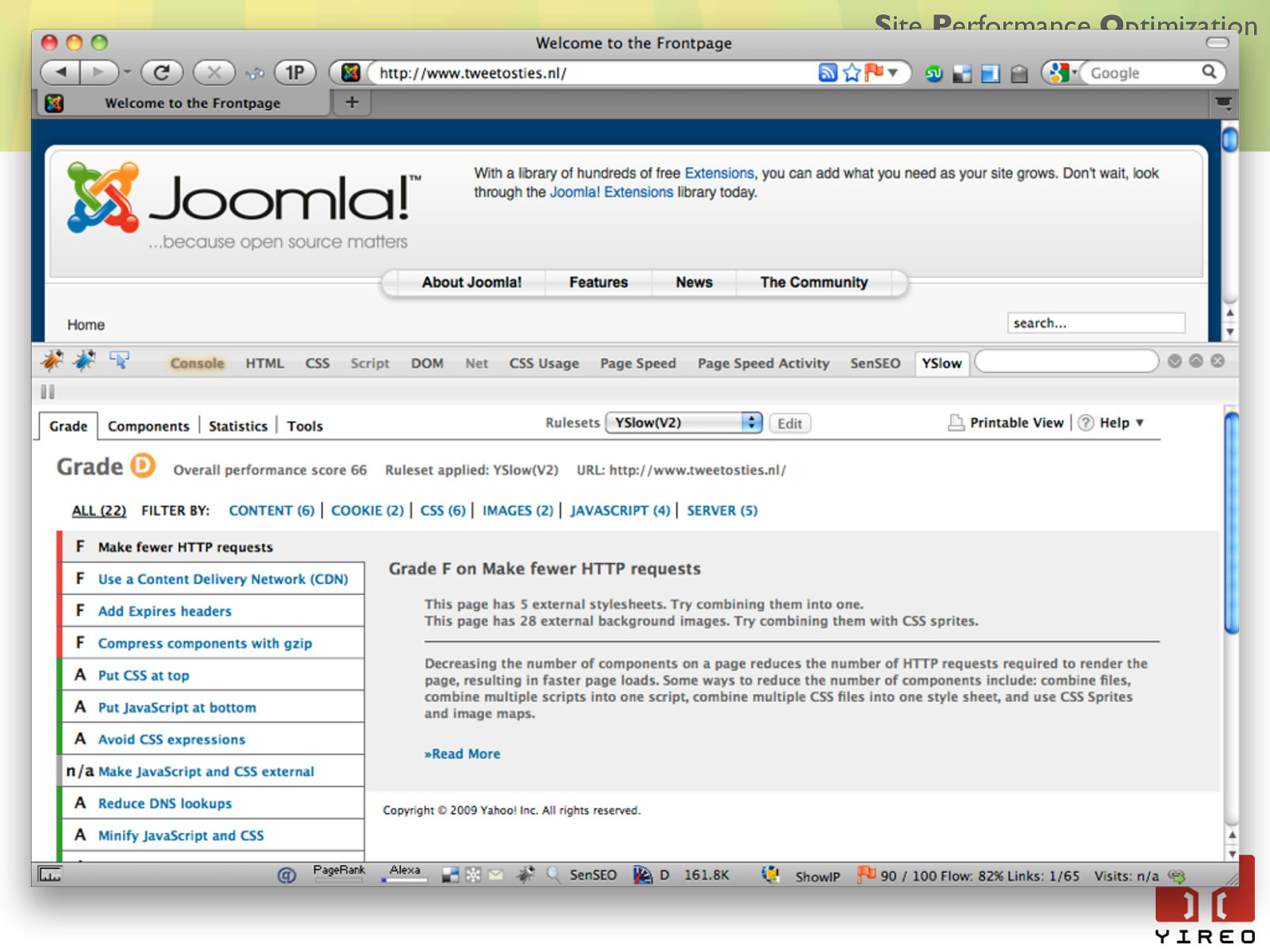Viewport: 1270px width, 952px height.
Task: Stop loading with the X button
Action: click(214, 73)
